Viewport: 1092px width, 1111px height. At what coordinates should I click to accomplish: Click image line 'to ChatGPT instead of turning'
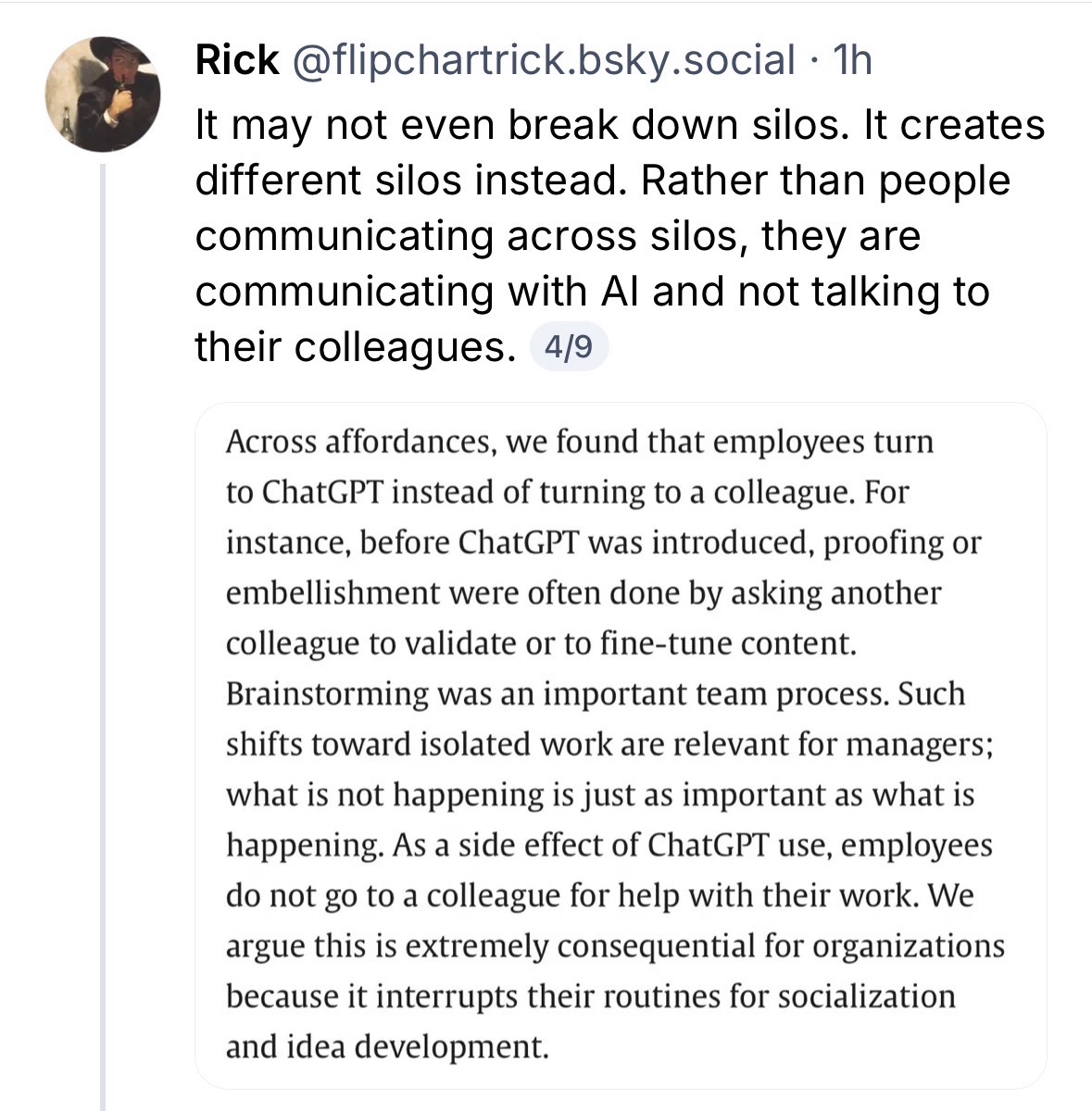pos(568,492)
